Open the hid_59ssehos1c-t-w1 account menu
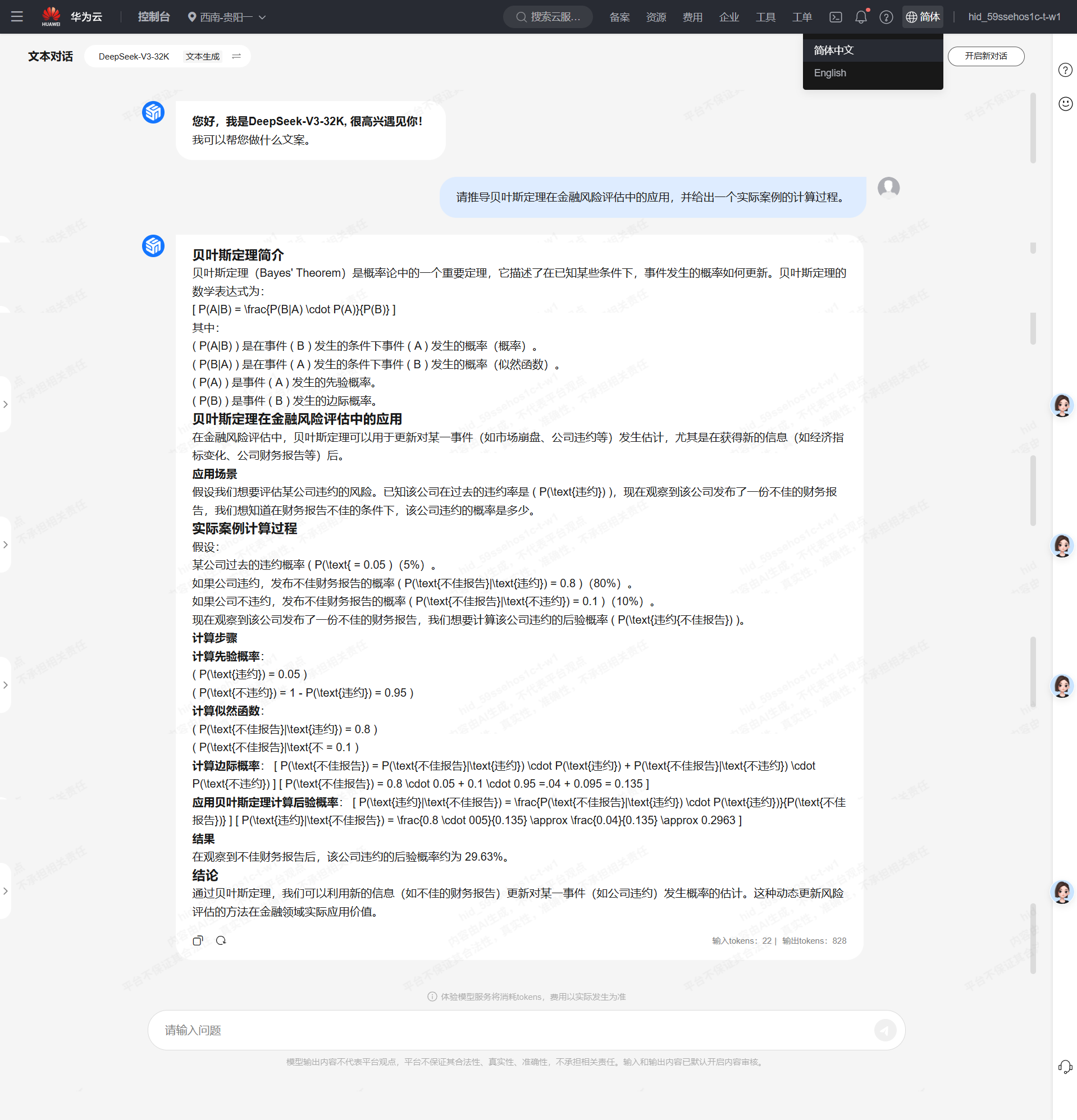Screen dimensions: 1077x1120 point(1014,17)
